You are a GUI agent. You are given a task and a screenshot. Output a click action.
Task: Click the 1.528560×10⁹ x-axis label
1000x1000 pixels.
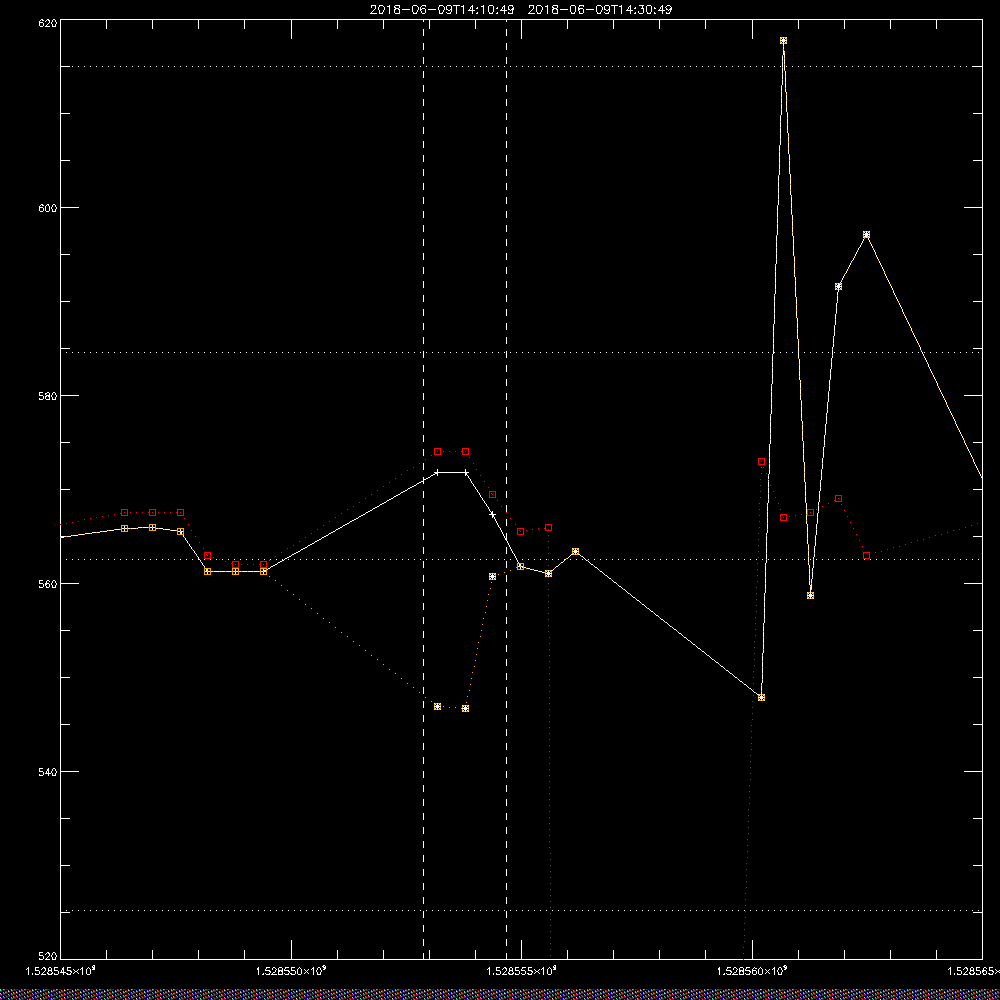coord(753,971)
